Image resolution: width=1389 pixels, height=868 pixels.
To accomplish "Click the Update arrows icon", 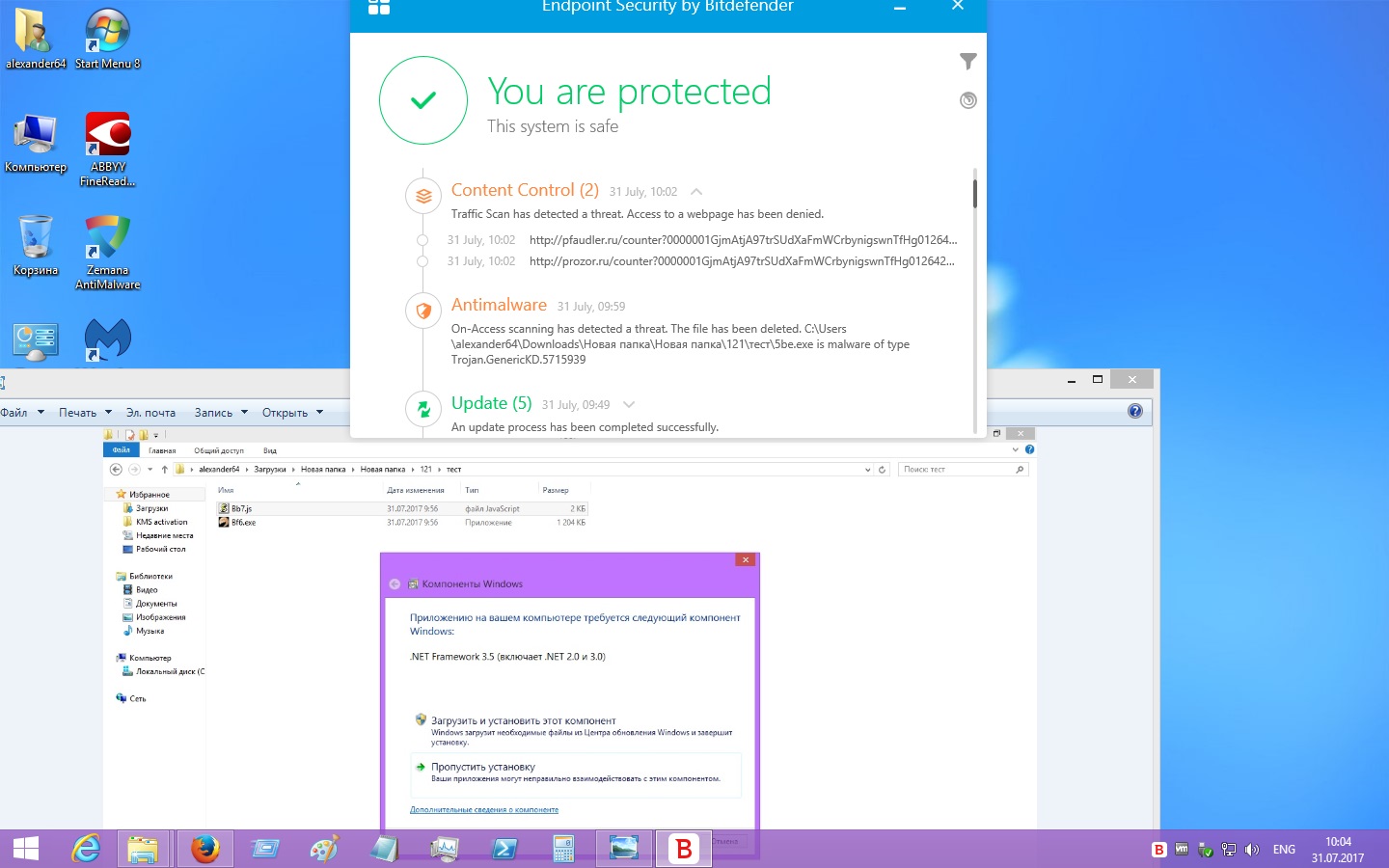I will click(423, 409).
